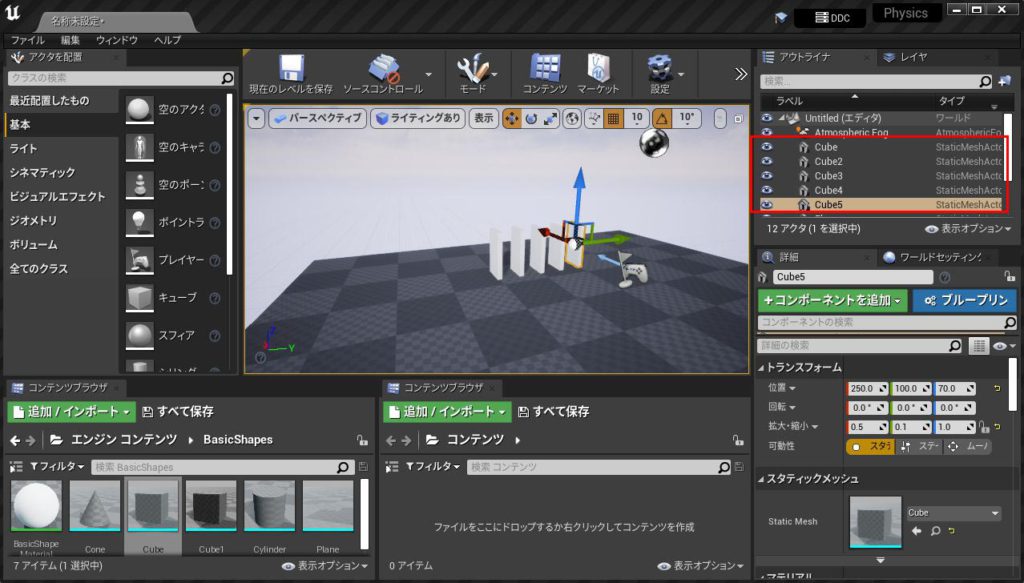Click the Cube (キューブ) placement icon
Screen dimensions: 1024x583
click(x=139, y=298)
